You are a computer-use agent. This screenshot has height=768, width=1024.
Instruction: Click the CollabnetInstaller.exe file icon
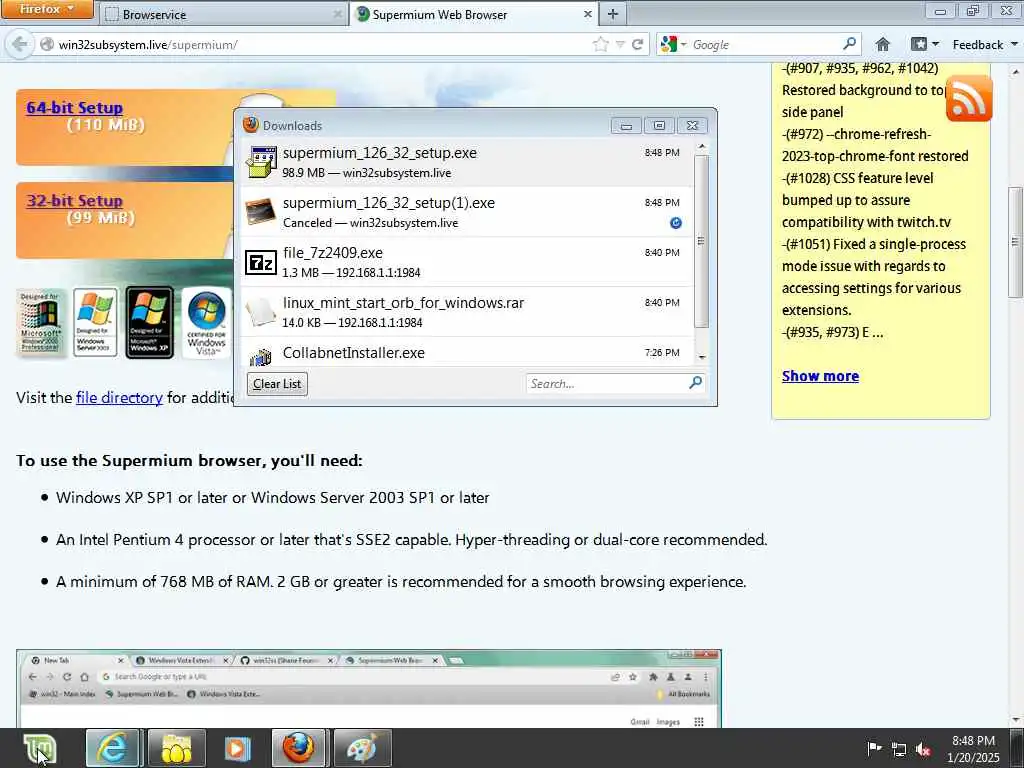click(x=261, y=357)
